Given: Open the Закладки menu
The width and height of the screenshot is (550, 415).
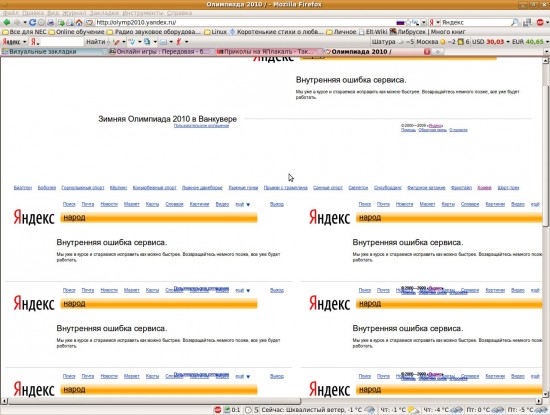Looking at the screenshot, I should (104, 13).
